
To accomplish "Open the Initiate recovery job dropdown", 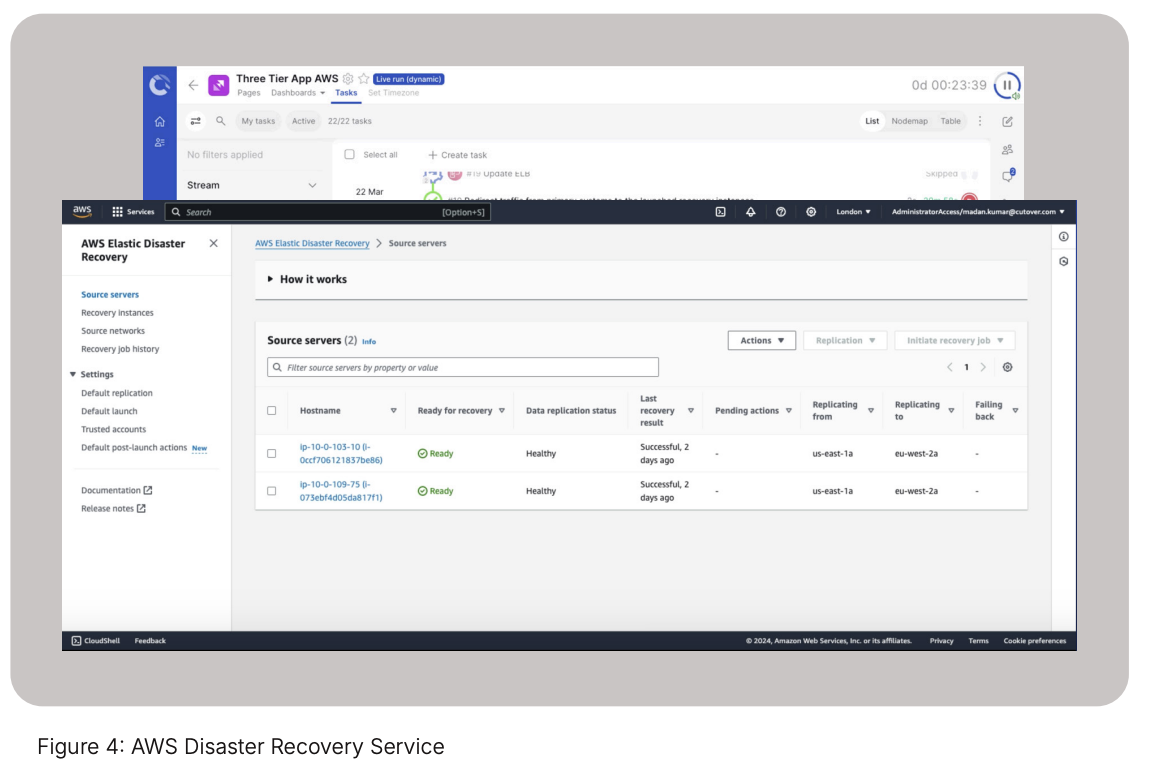I will tap(954, 340).
